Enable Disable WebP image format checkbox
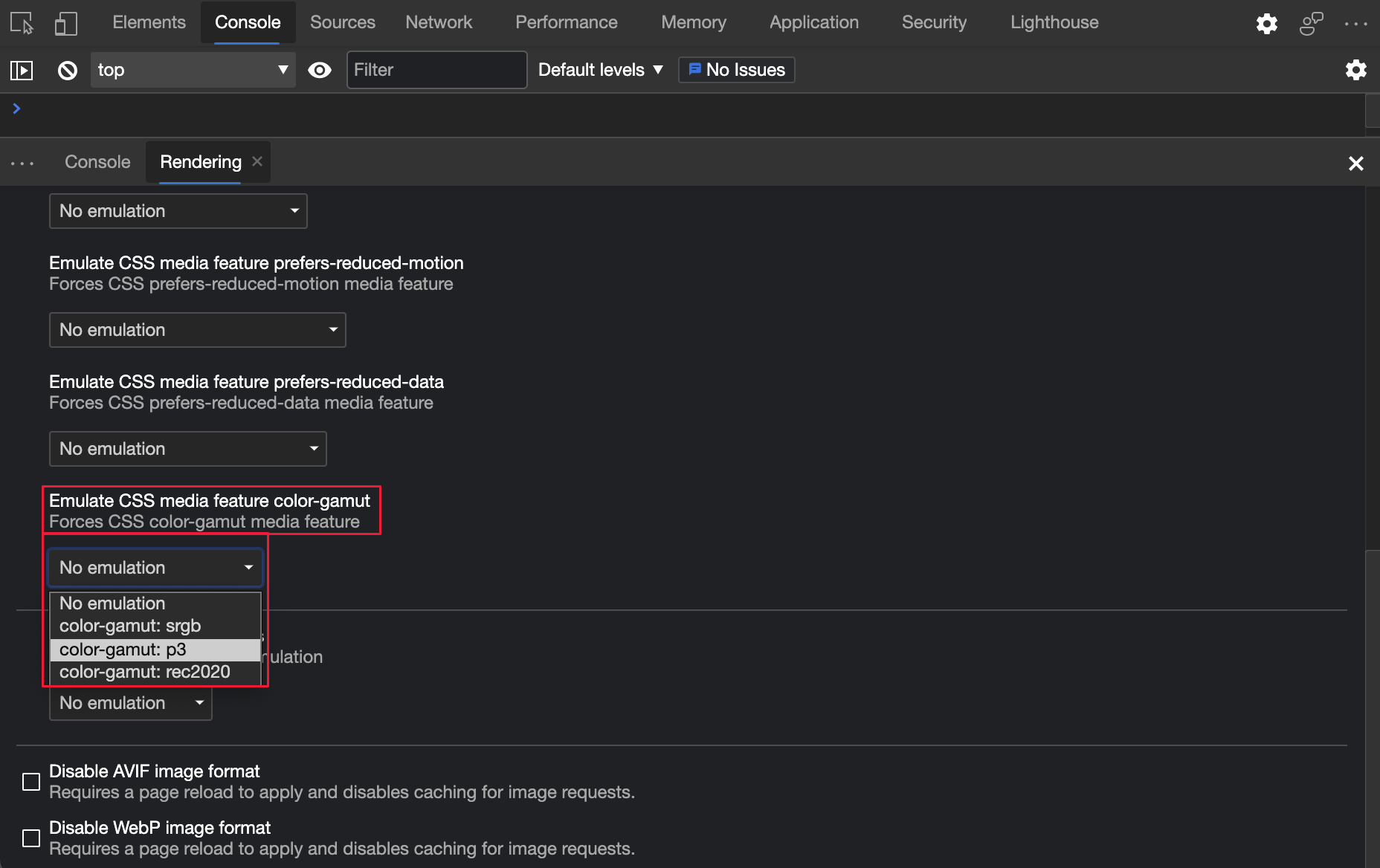This screenshot has height=868, width=1380. coord(31,838)
